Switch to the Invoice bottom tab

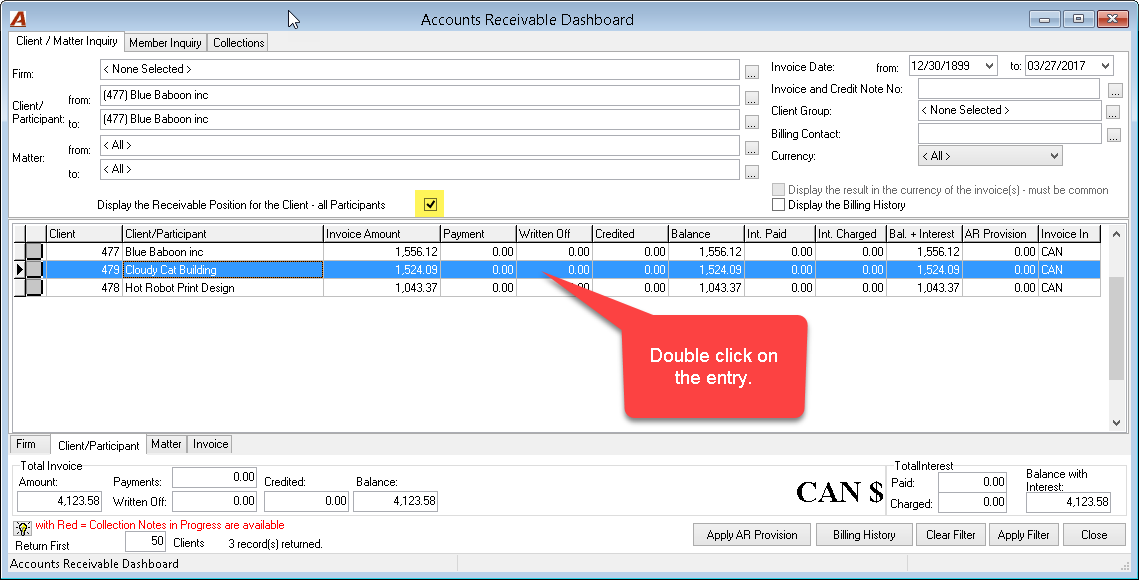211,444
